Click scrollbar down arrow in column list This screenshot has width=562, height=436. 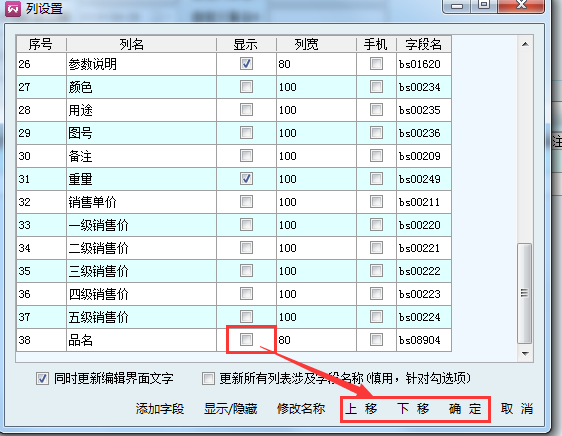point(525,354)
